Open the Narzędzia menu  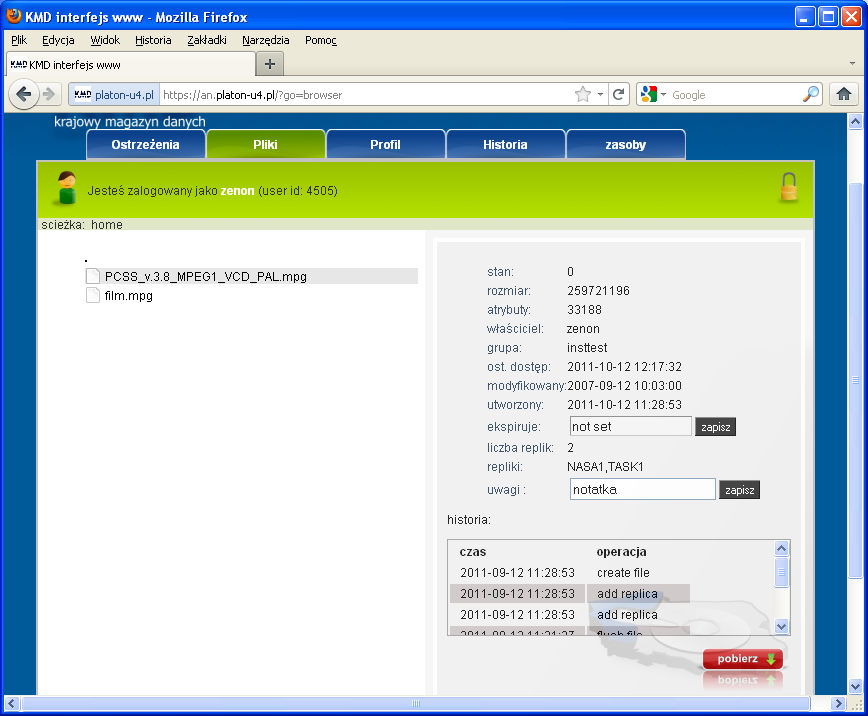pos(266,40)
